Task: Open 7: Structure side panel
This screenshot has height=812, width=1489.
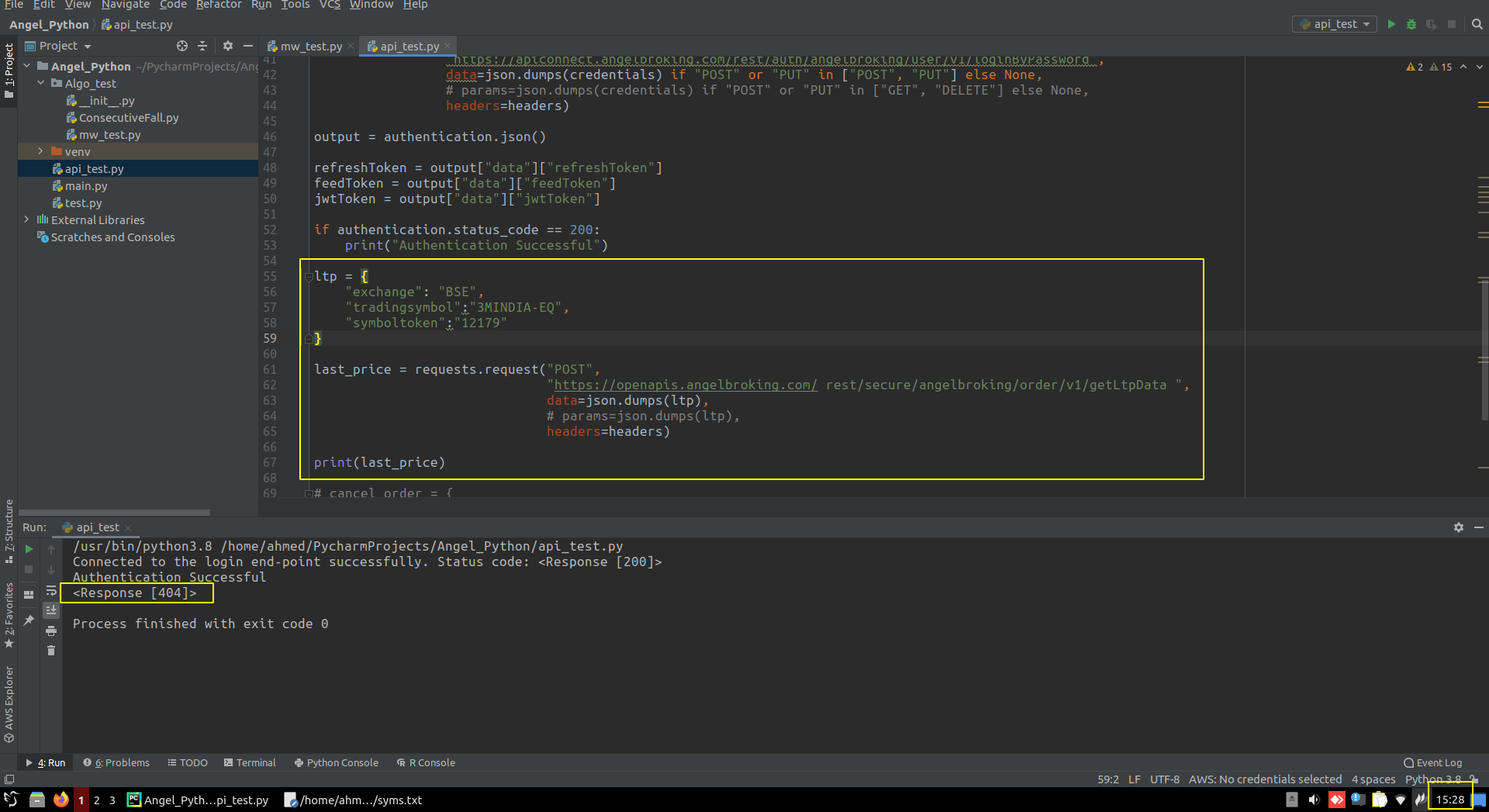Action: tap(9, 530)
